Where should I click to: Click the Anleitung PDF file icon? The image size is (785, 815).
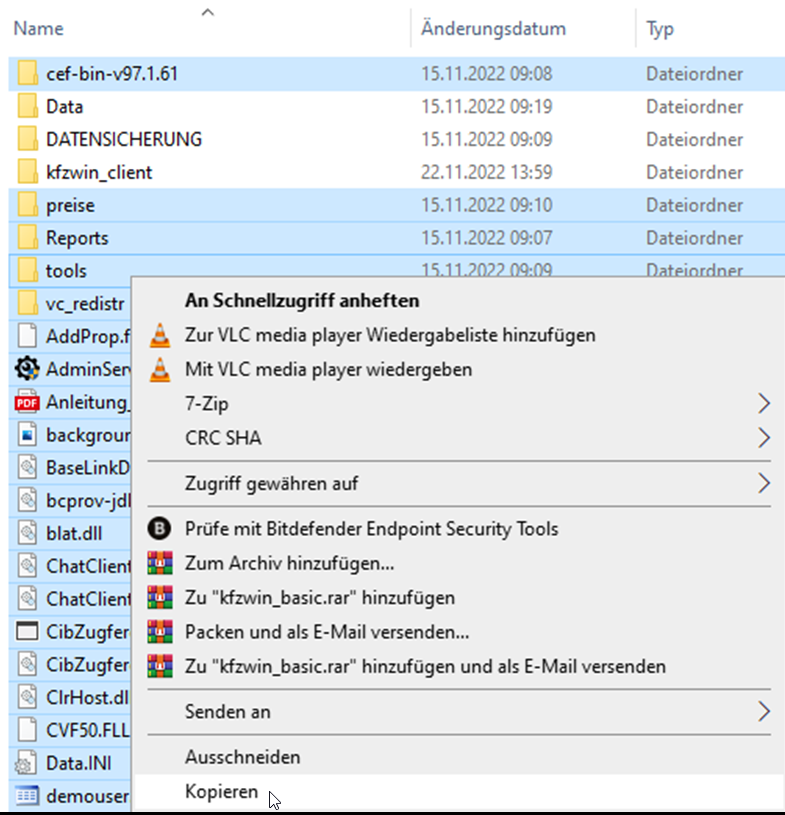click(x=27, y=402)
